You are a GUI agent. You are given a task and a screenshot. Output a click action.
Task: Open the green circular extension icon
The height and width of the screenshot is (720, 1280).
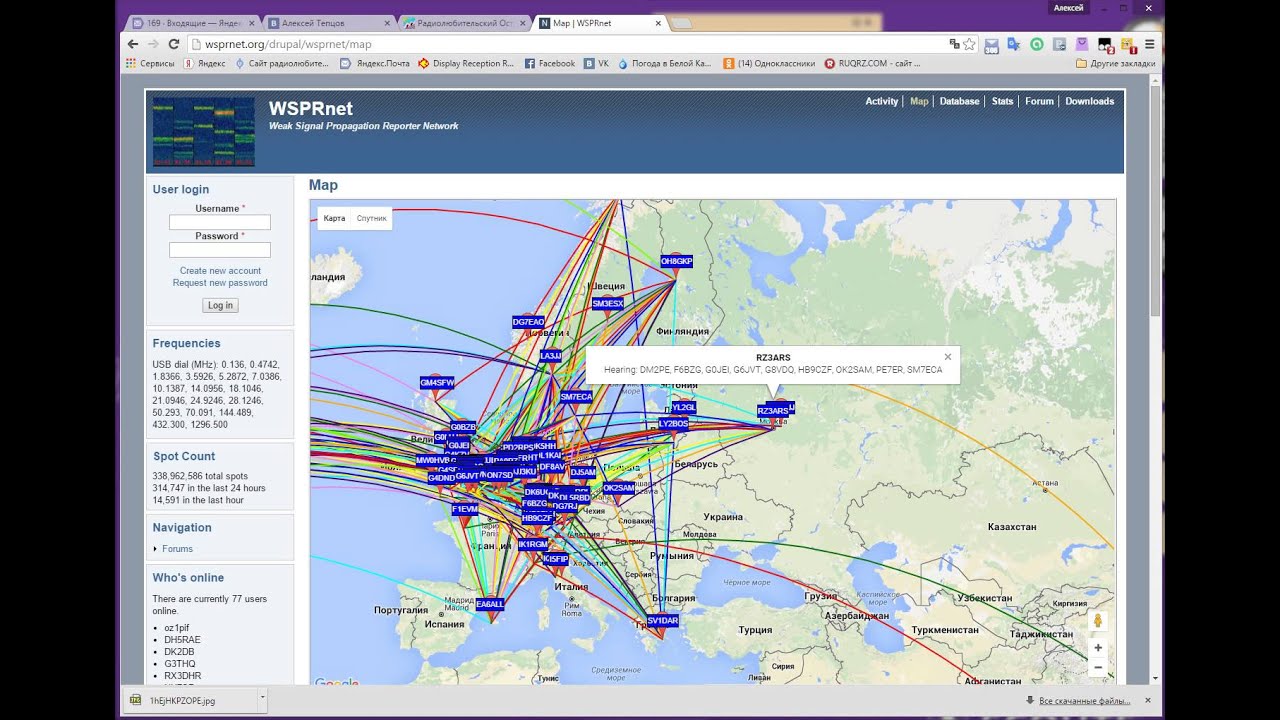pyautogui.click(x=1037, y=44)
